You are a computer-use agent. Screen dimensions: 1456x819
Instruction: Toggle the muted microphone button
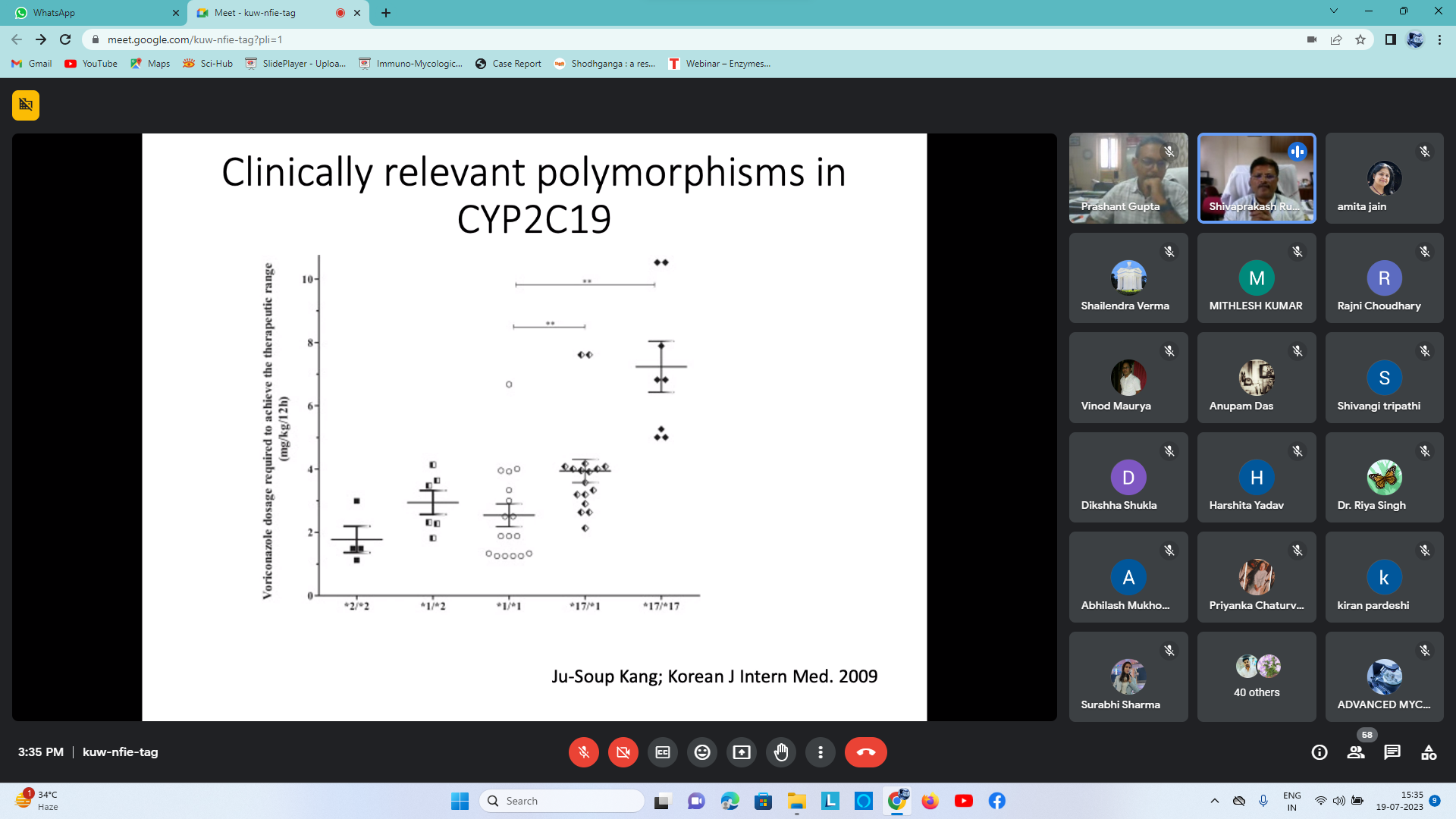(584, 752)
